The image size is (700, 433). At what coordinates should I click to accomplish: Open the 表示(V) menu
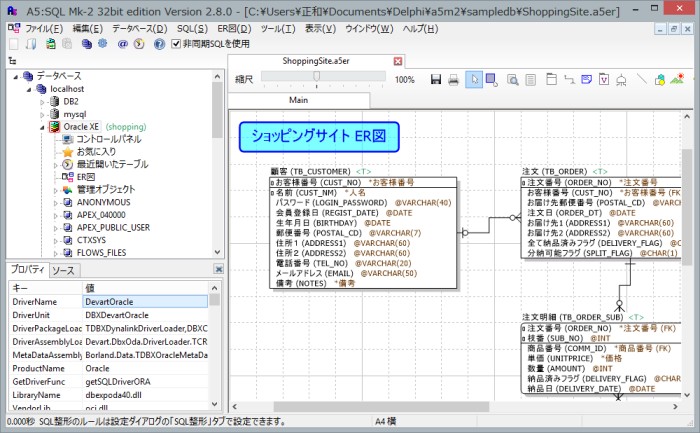(320, 29)
